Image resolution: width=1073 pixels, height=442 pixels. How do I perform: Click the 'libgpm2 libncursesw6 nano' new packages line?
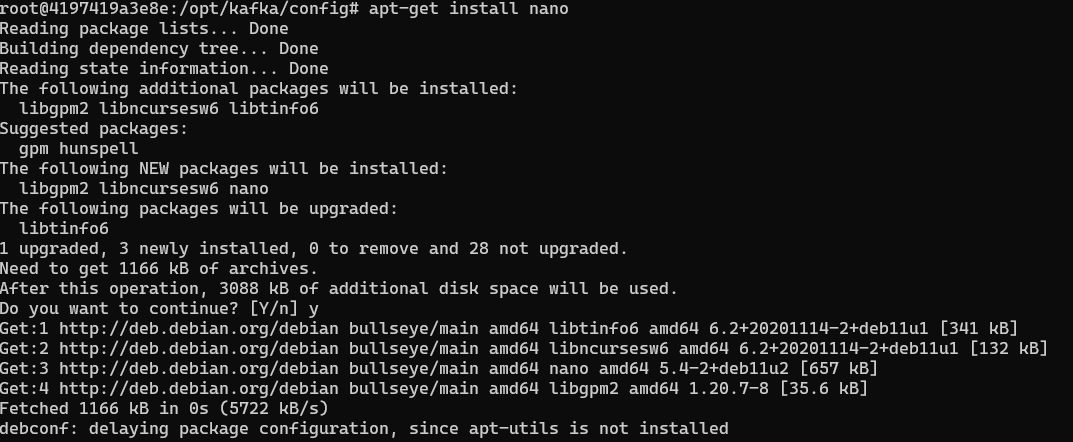tap(144, 189)
